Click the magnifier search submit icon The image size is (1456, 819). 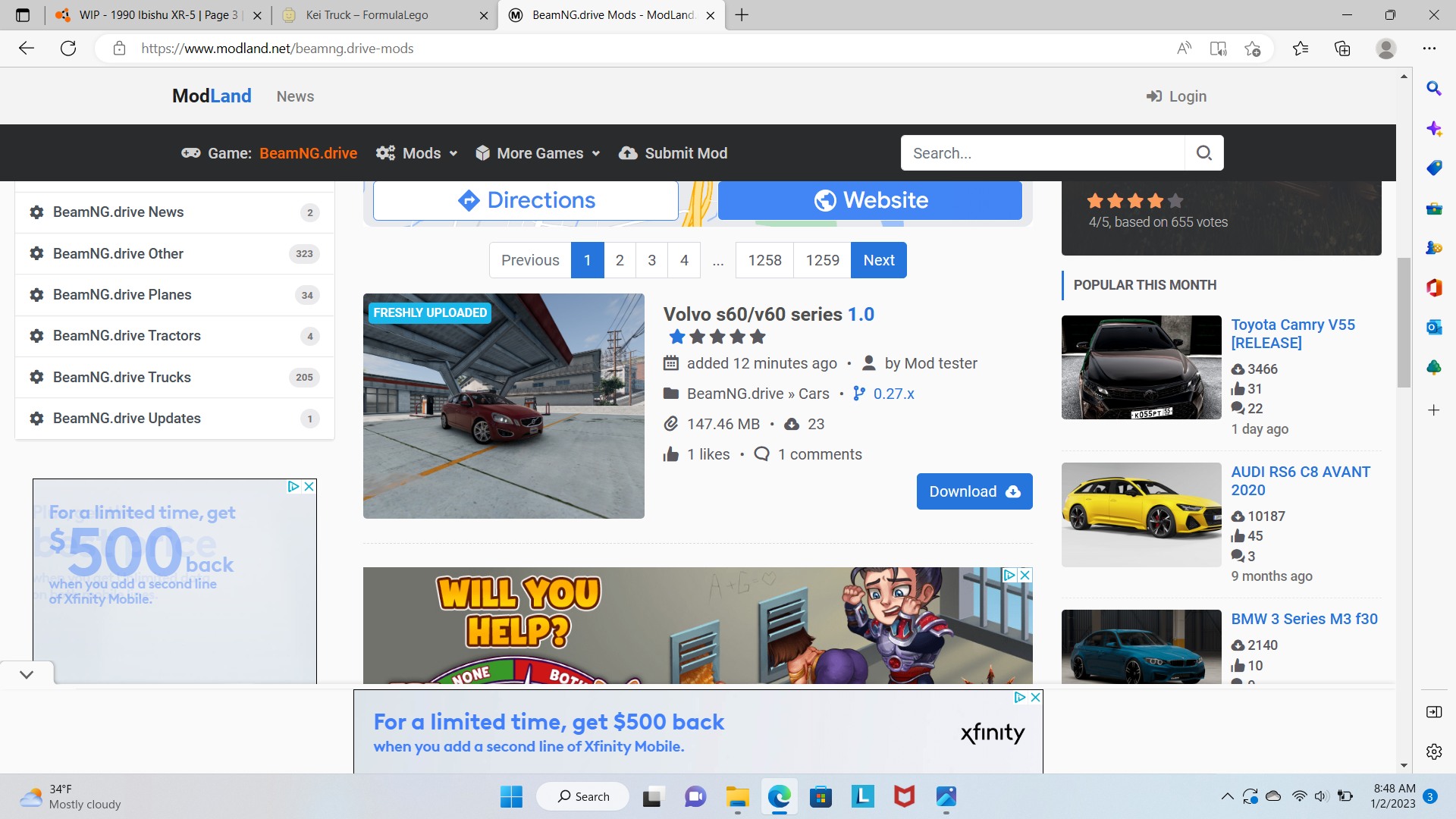pyautogui.click(x=1204, y=153)
